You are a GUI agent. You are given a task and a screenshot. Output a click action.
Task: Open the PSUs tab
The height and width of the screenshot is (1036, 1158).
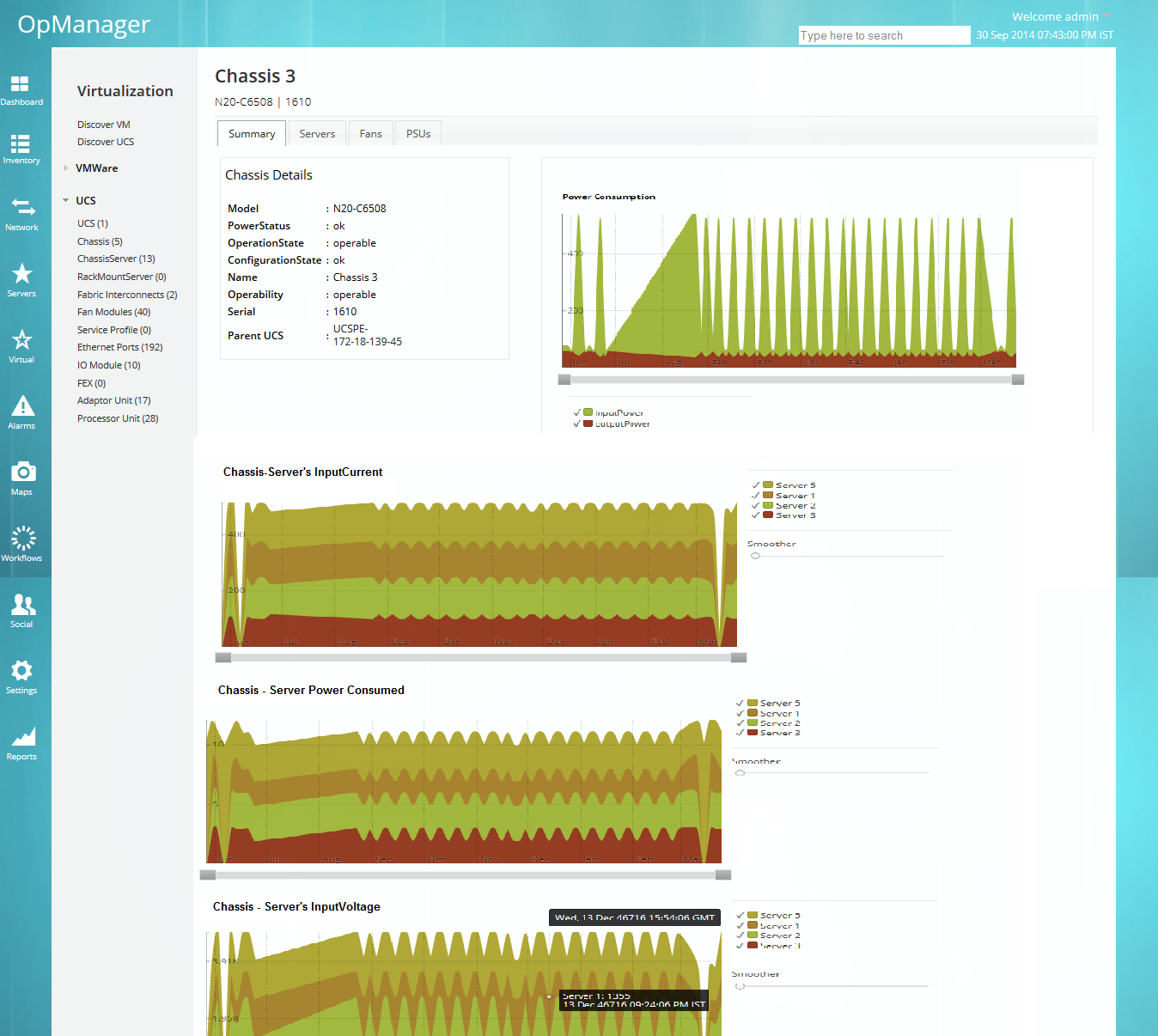[x=418, y=133]
